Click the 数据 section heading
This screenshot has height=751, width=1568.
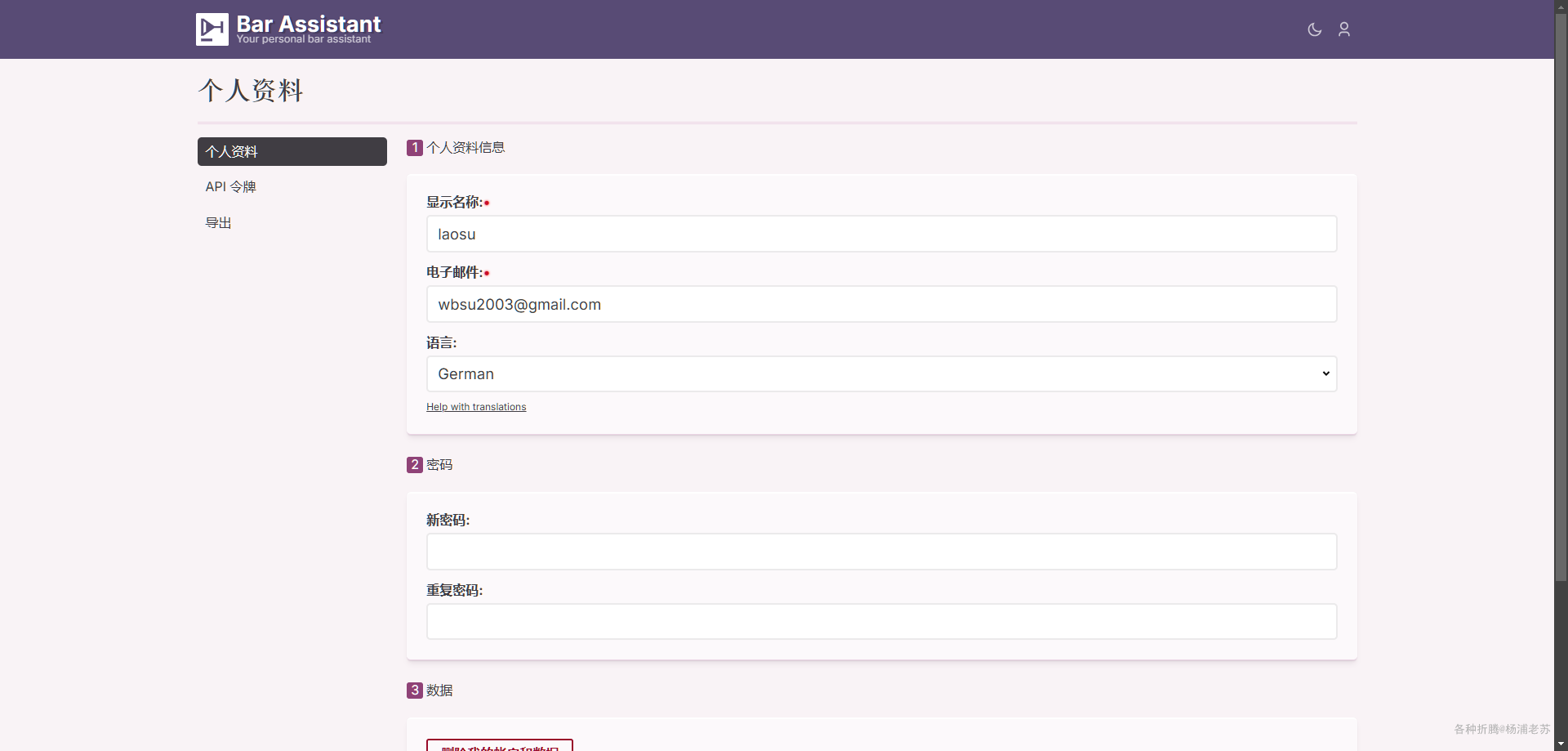pyautogui.click(x=439, y=691)
